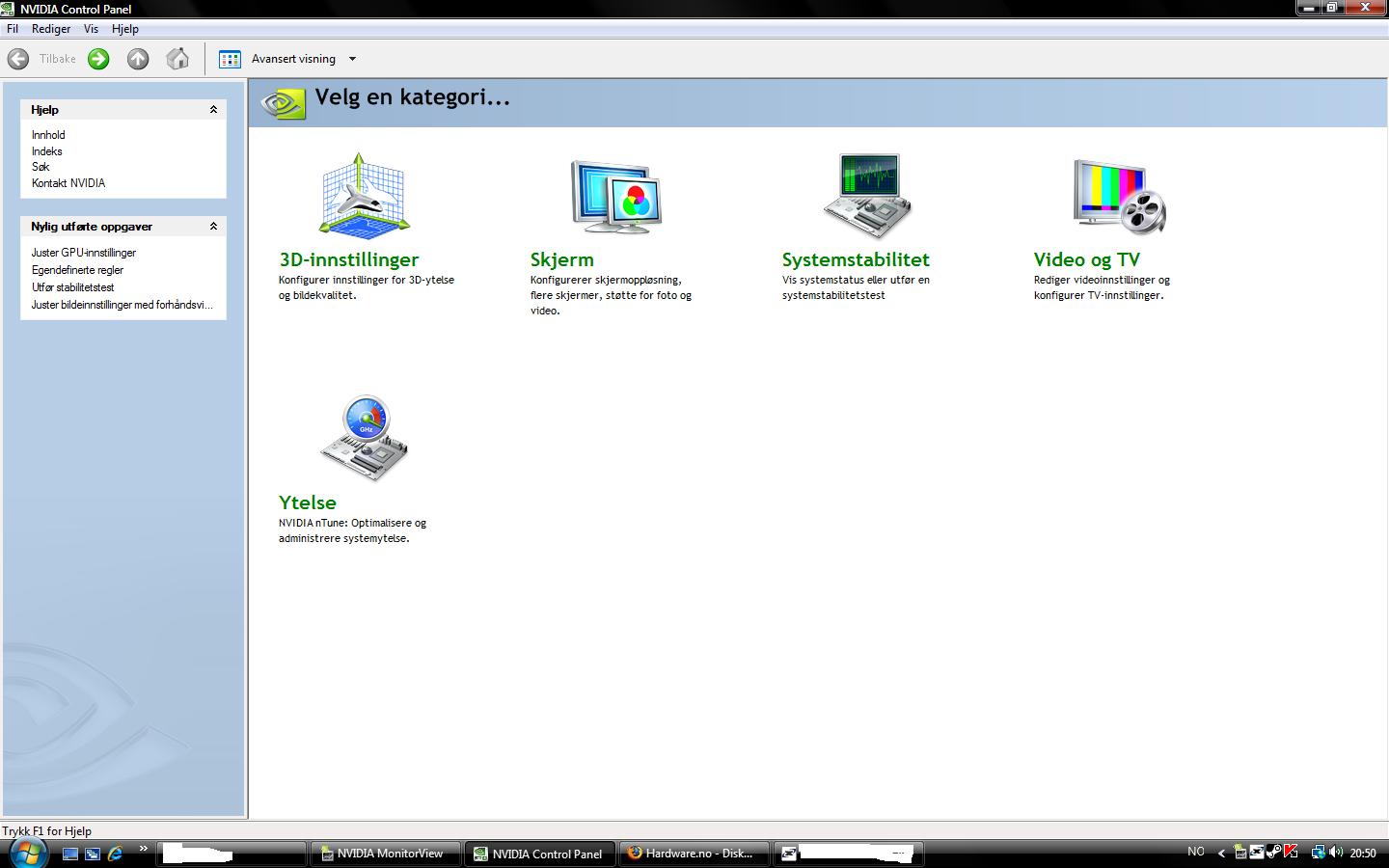Click Kontakt NVIDIA link
The width and height of the screenshot is (1389, 868).
pos(68,183)
